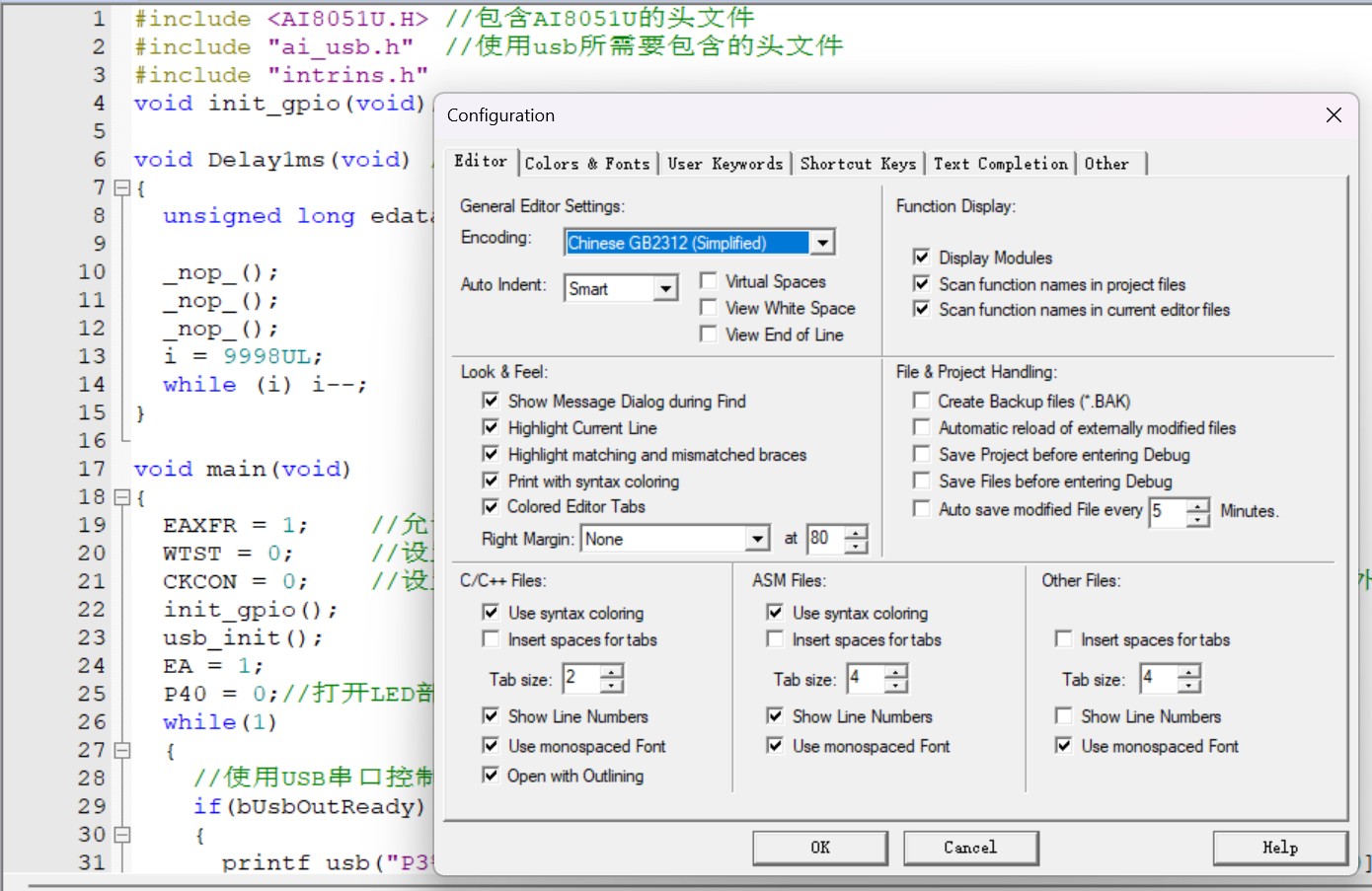
Task: Toggle Other Files Use monospaced Font
Action: (x=1064, y=746)
